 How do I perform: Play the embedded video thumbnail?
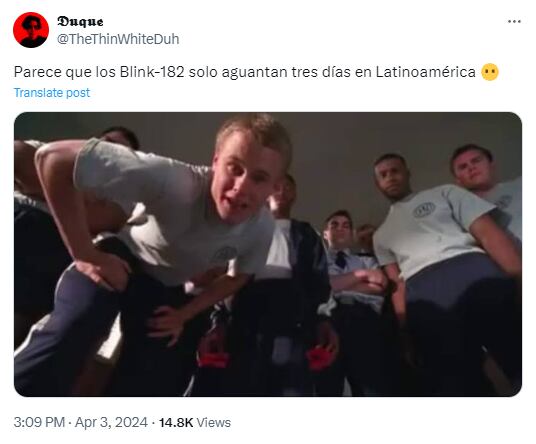[x=268, y=254]
